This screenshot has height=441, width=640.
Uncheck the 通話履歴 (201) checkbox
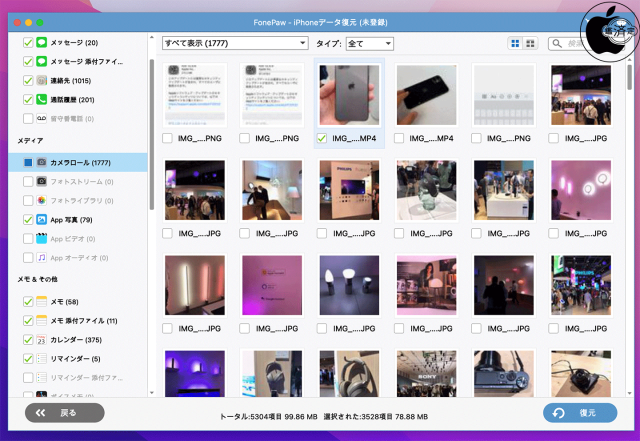28,100
